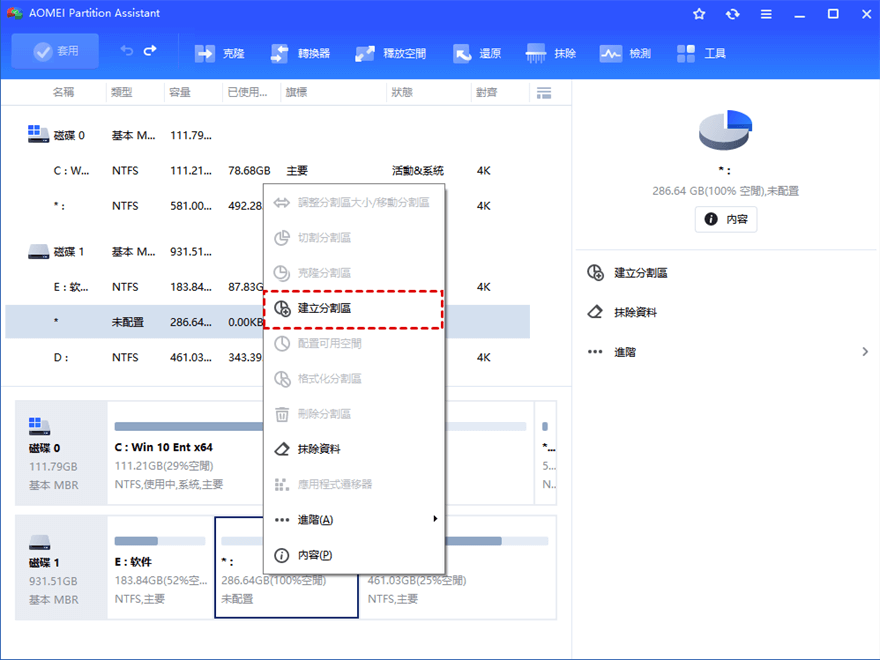
Task: Open the 工具 tools menu
Action: [701, 53]
